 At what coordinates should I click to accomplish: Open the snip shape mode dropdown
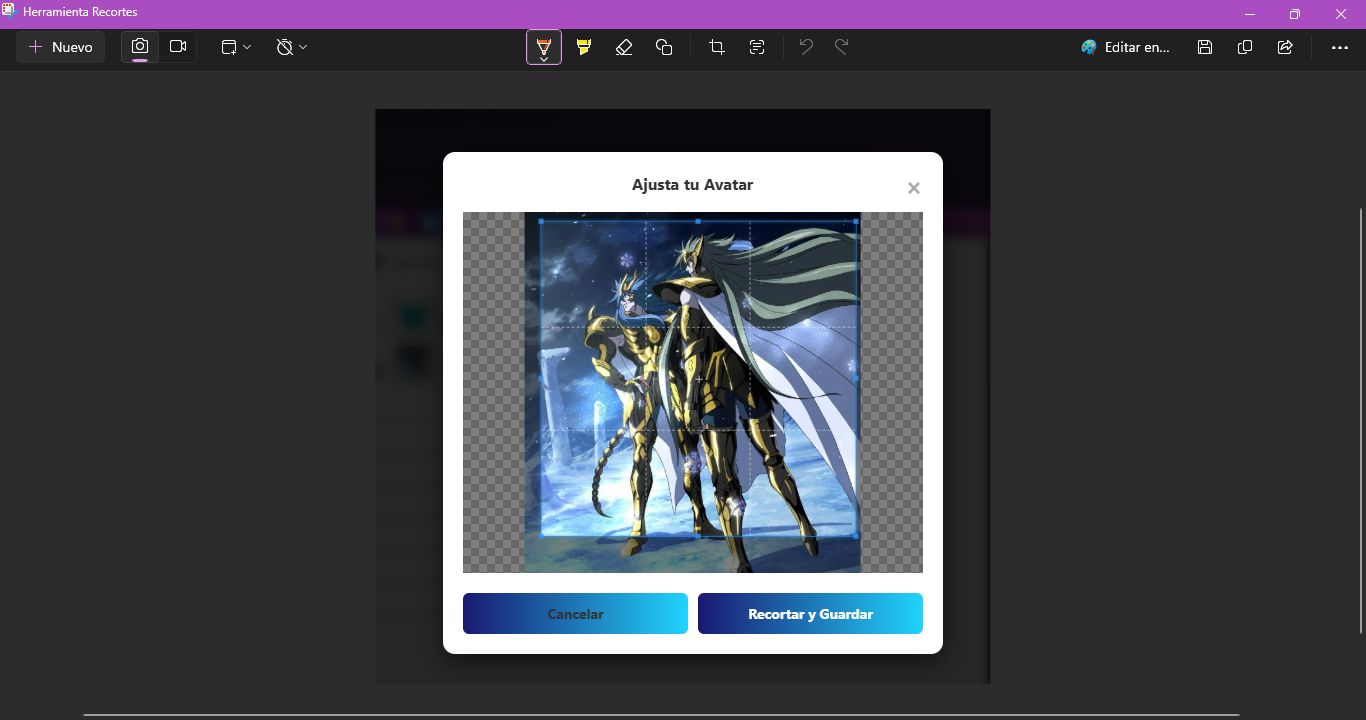click(236, 47)
